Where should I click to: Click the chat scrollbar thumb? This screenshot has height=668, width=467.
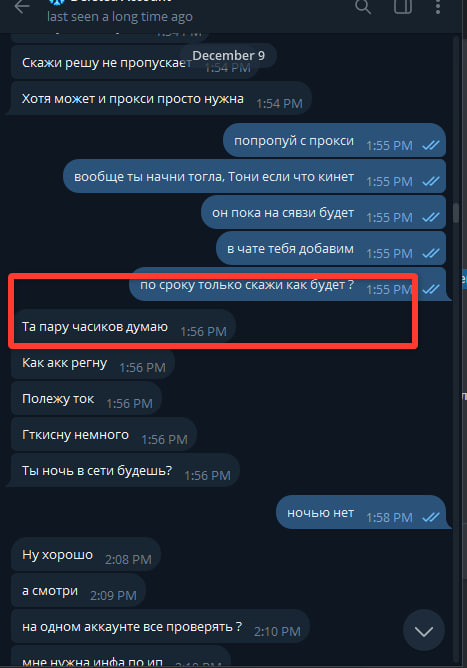pos(456,213)
